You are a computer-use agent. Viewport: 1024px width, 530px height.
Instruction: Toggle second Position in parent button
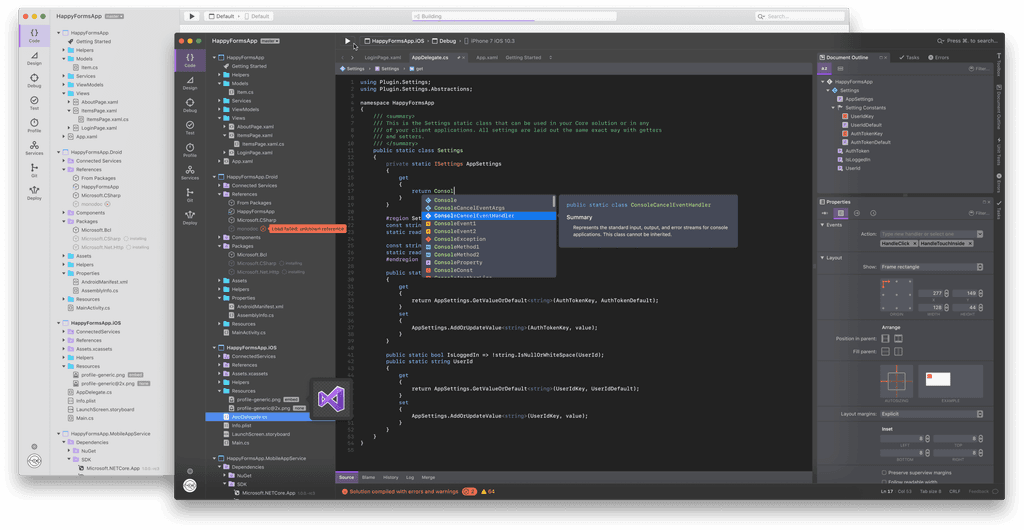point(898,338)
